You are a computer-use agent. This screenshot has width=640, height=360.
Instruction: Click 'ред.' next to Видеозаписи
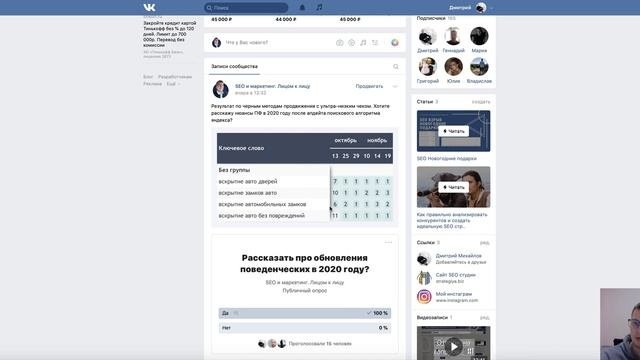485,317
